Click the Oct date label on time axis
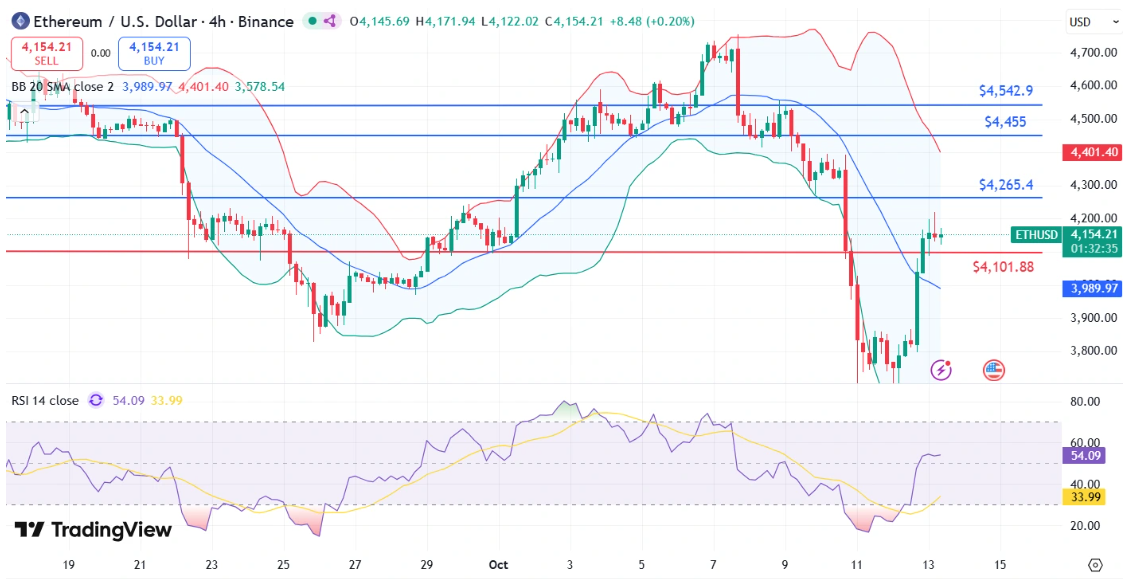This screenshot has width=1130, height=583. tap(499, 564)
